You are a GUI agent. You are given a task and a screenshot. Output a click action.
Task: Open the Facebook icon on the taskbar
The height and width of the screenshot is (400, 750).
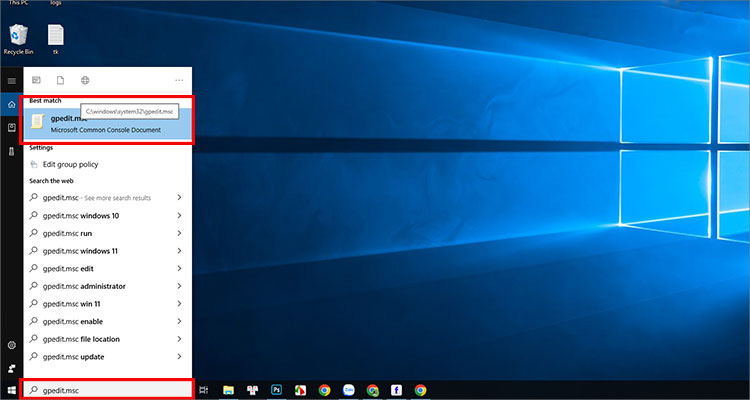point(396,390)
